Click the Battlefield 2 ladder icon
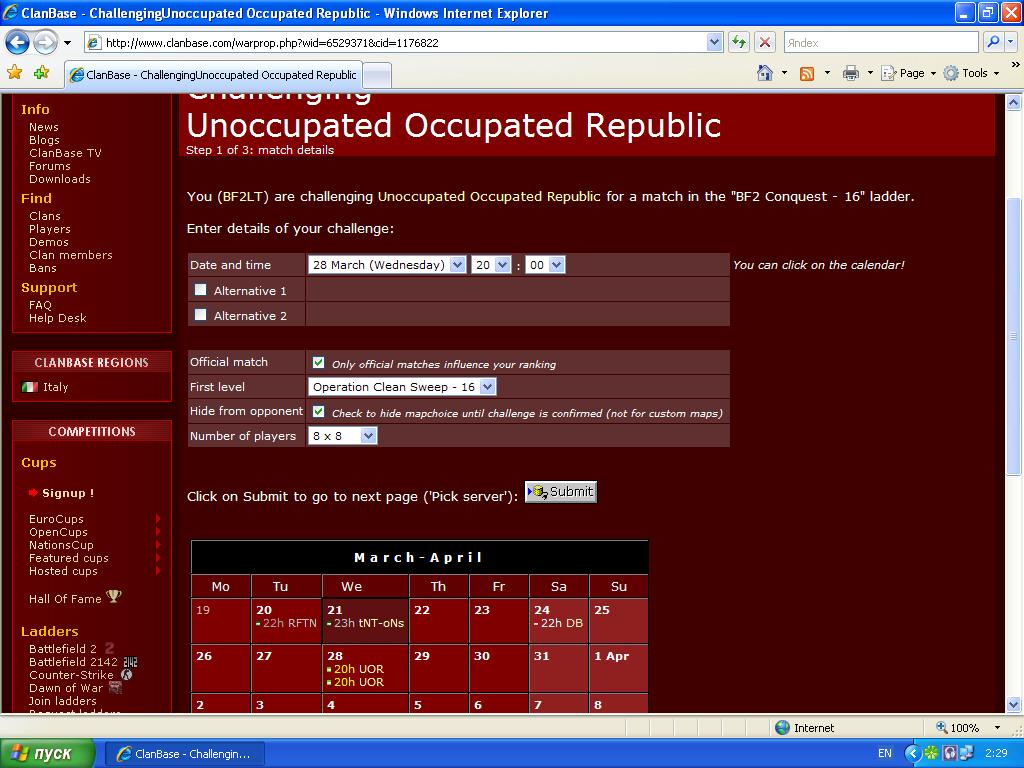Screen dimensions: 1024x768 [109, 648]
